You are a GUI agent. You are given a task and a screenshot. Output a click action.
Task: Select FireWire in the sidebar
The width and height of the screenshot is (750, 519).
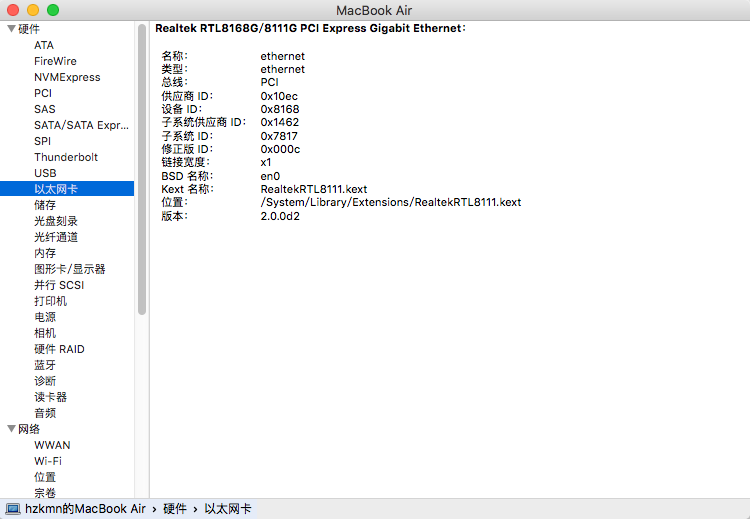(55, 61)
